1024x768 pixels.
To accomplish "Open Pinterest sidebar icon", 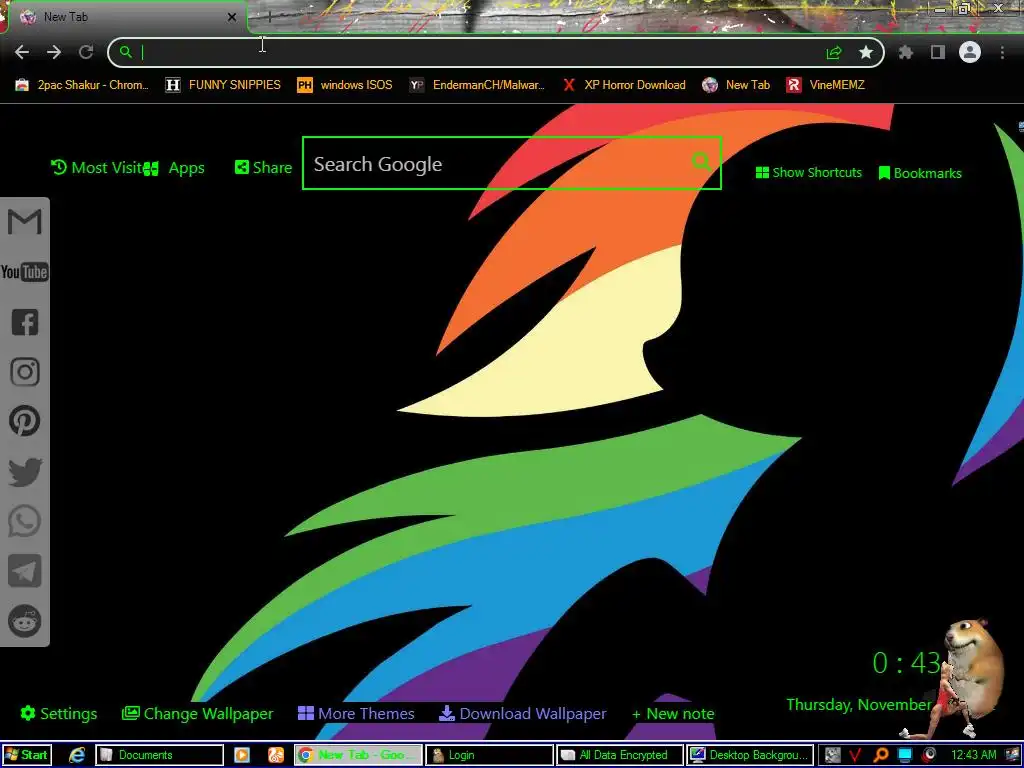I will (25, 421).
